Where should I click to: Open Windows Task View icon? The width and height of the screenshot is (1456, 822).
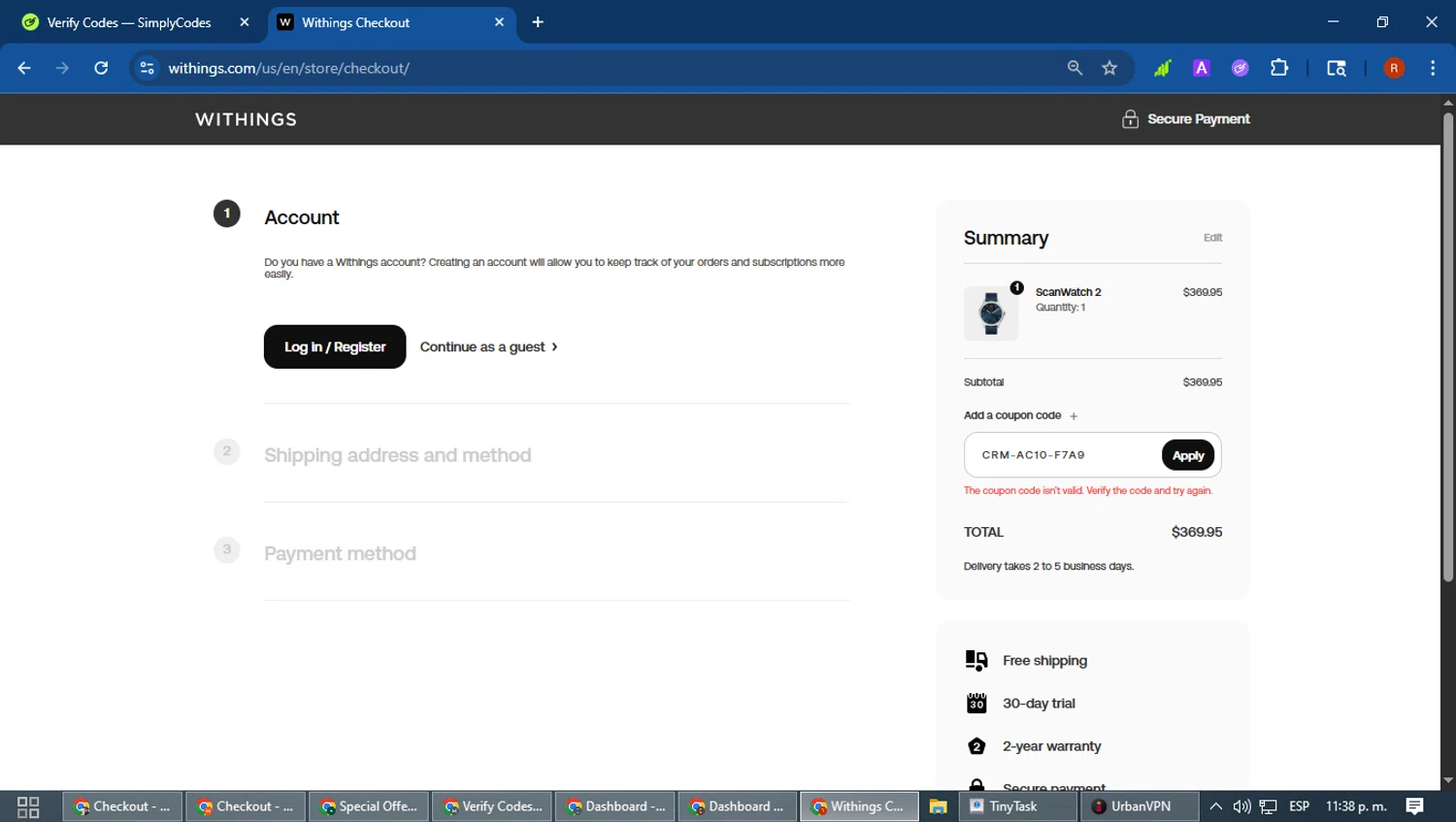coord(28,806)
